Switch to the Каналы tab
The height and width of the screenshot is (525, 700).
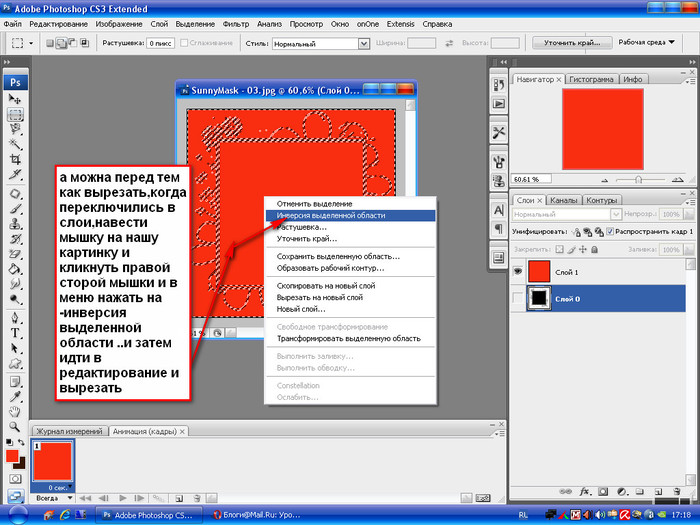tap(563, 200)
